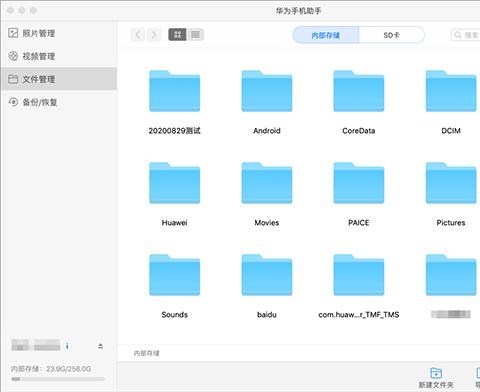This screenshot has width=480, height=392.
Task: Click the Android folder name label
Action: point(267,131)
